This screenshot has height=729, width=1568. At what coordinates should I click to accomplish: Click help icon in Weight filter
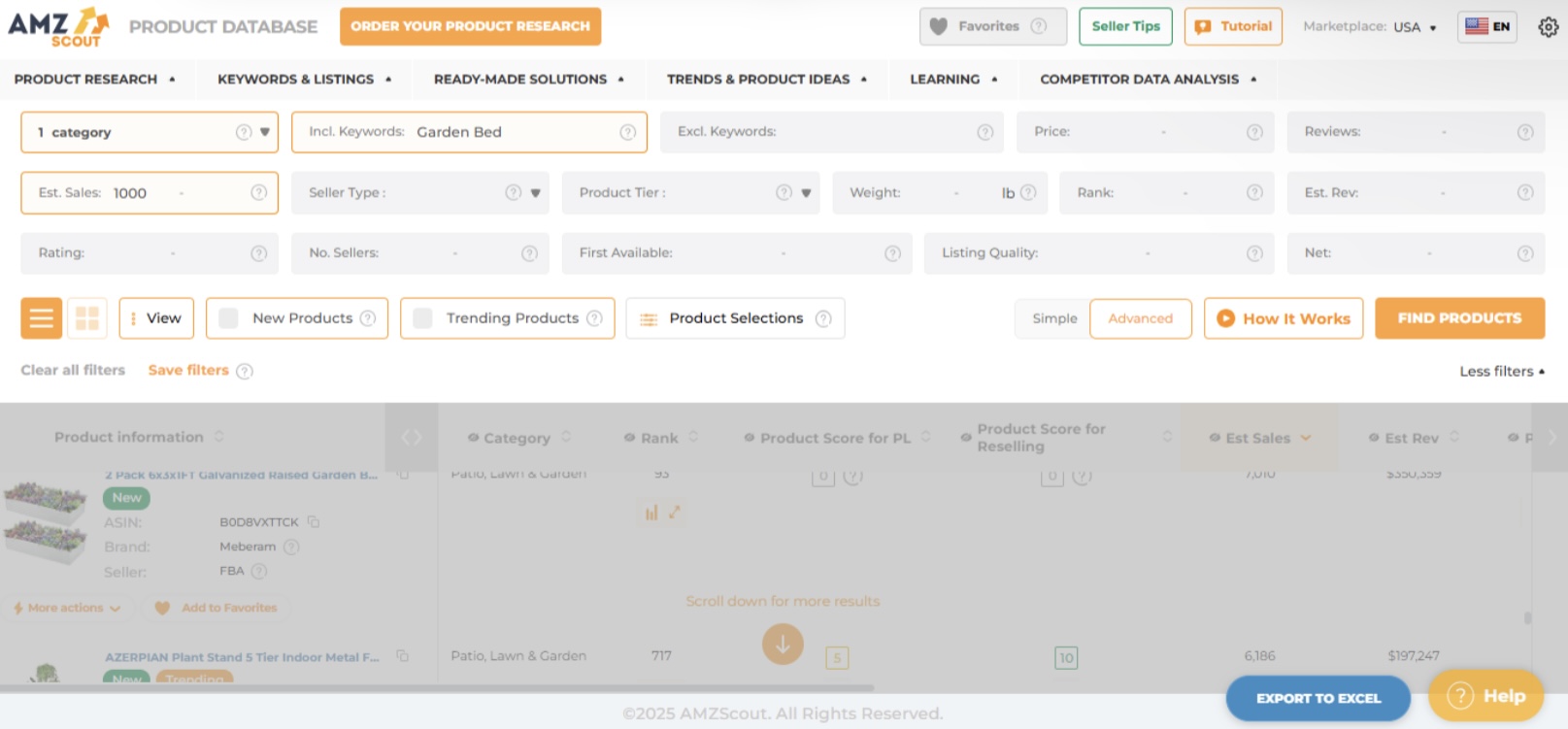[1028, 192]
